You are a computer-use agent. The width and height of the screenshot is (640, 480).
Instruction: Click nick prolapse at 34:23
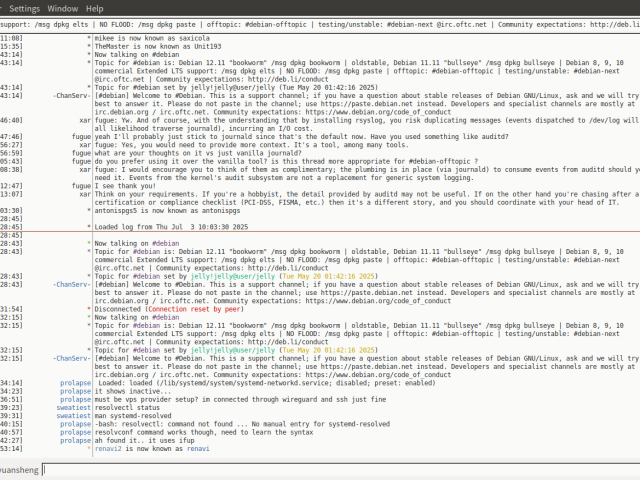click(x=76, y=391)
